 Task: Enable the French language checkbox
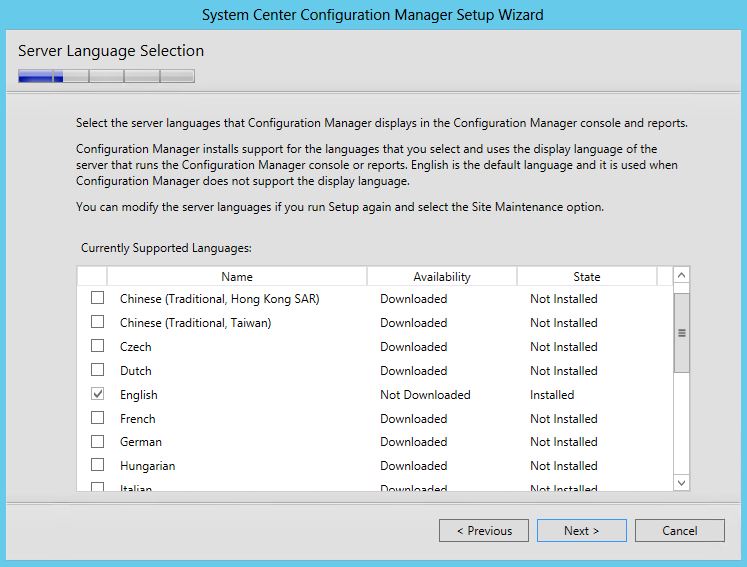[x=98, y=418]
